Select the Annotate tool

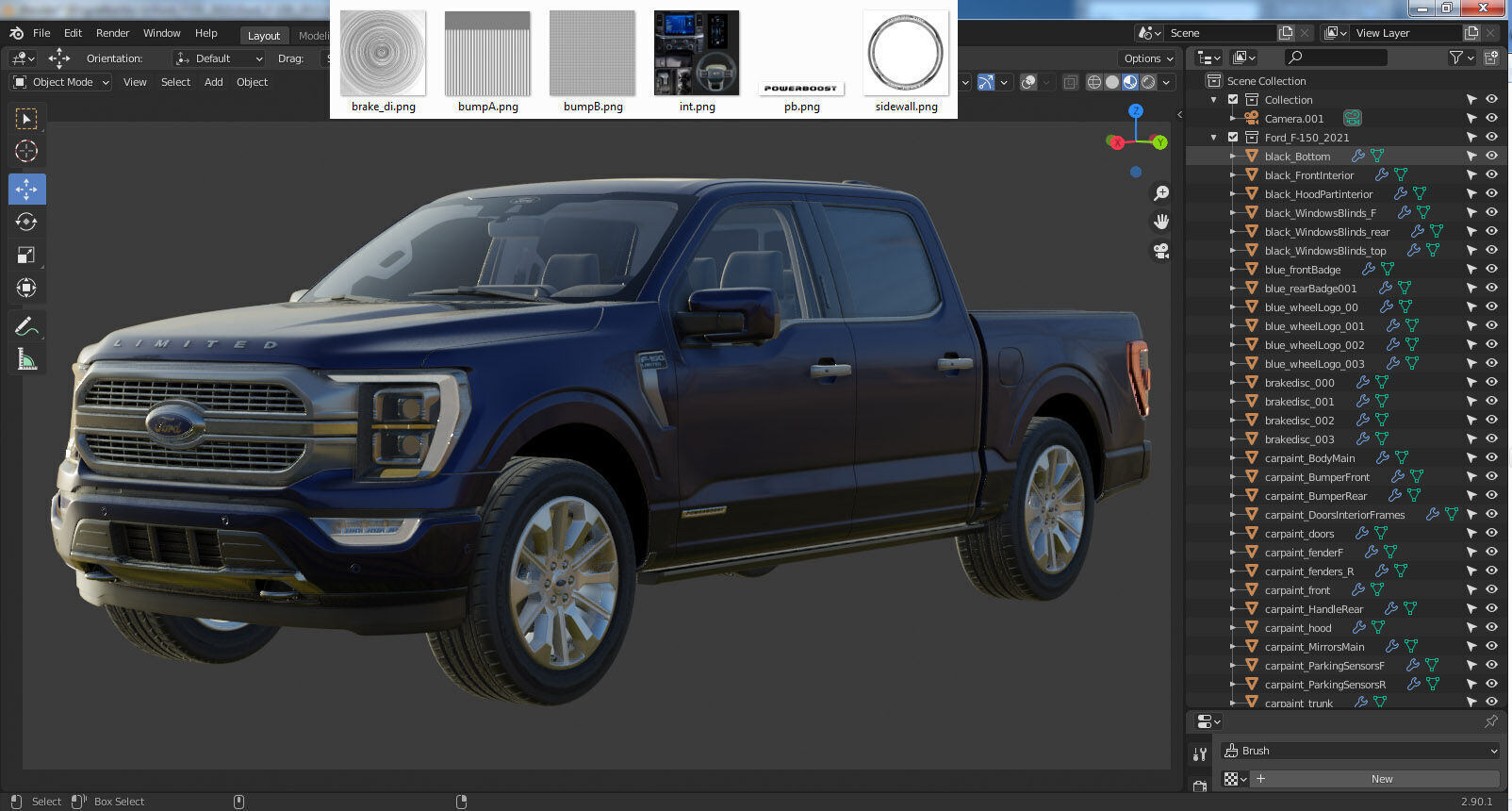point(26,327)
